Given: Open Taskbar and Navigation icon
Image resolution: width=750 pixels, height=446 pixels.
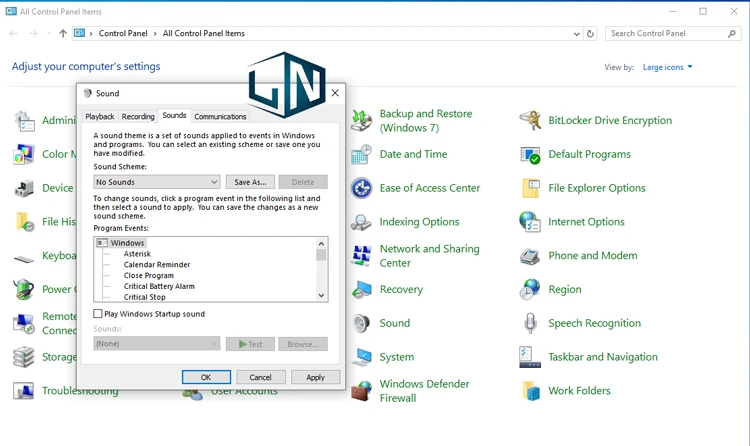Looking at the screenshot, I should [530, 357].
